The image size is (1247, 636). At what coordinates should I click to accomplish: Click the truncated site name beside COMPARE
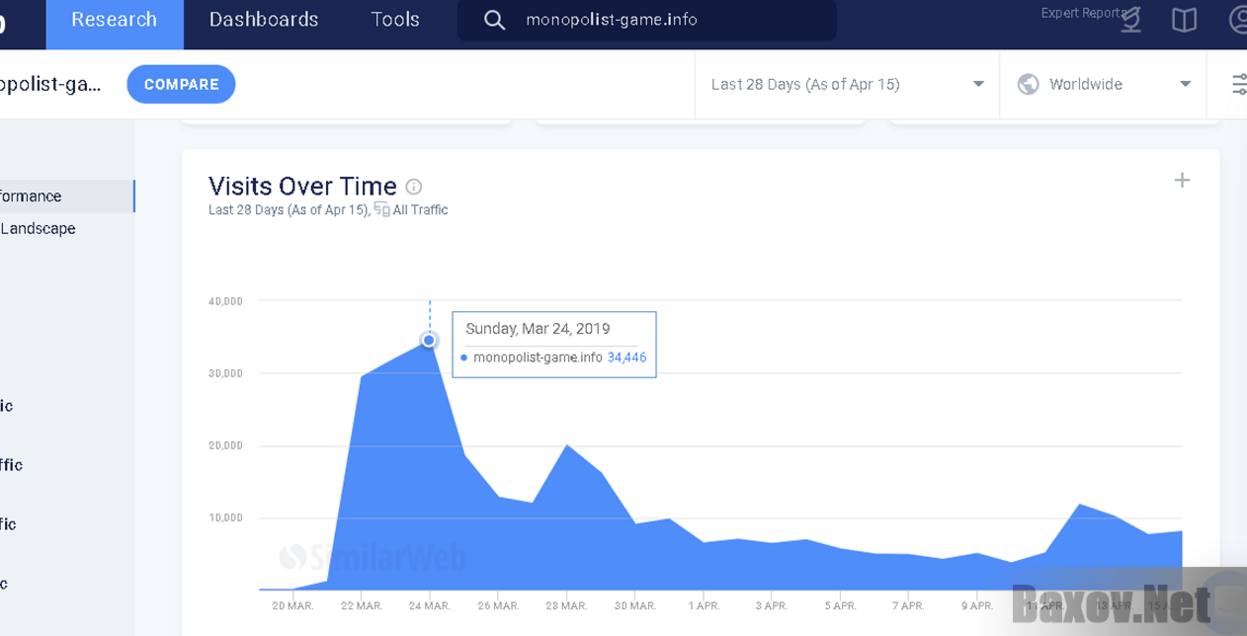[51, 84]
